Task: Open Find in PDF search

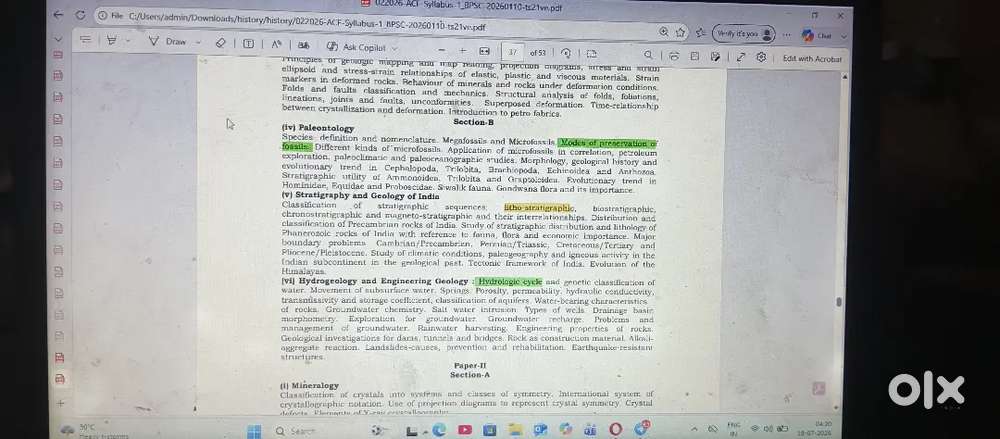Action: pos(648,55)
